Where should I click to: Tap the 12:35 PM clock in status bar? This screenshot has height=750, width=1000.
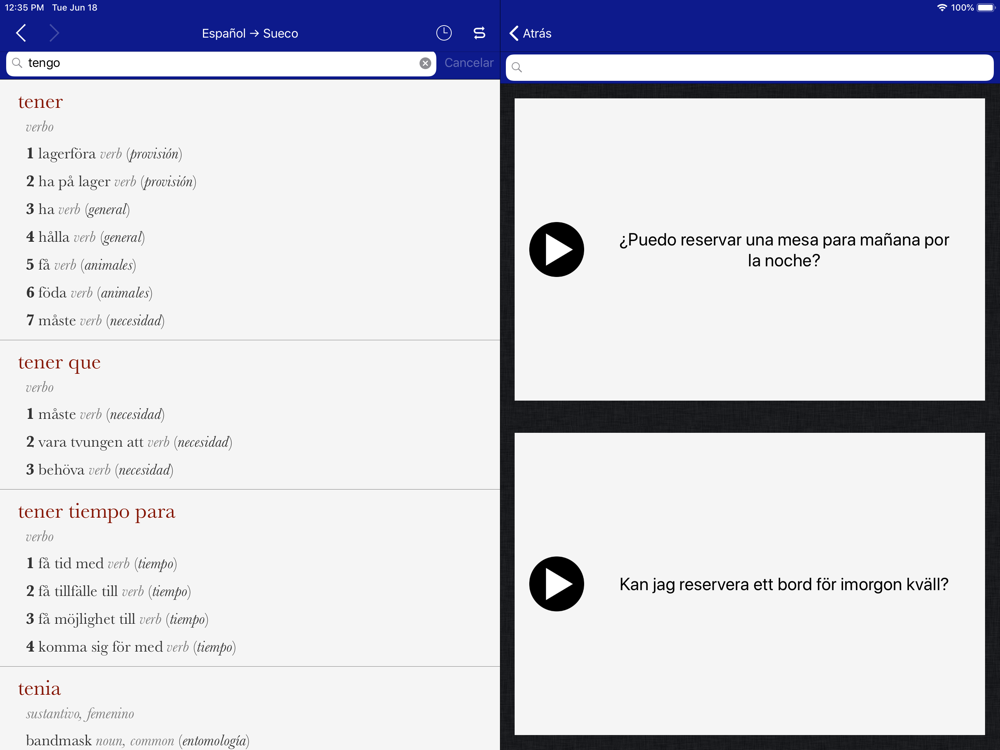[x=24, y=8]
